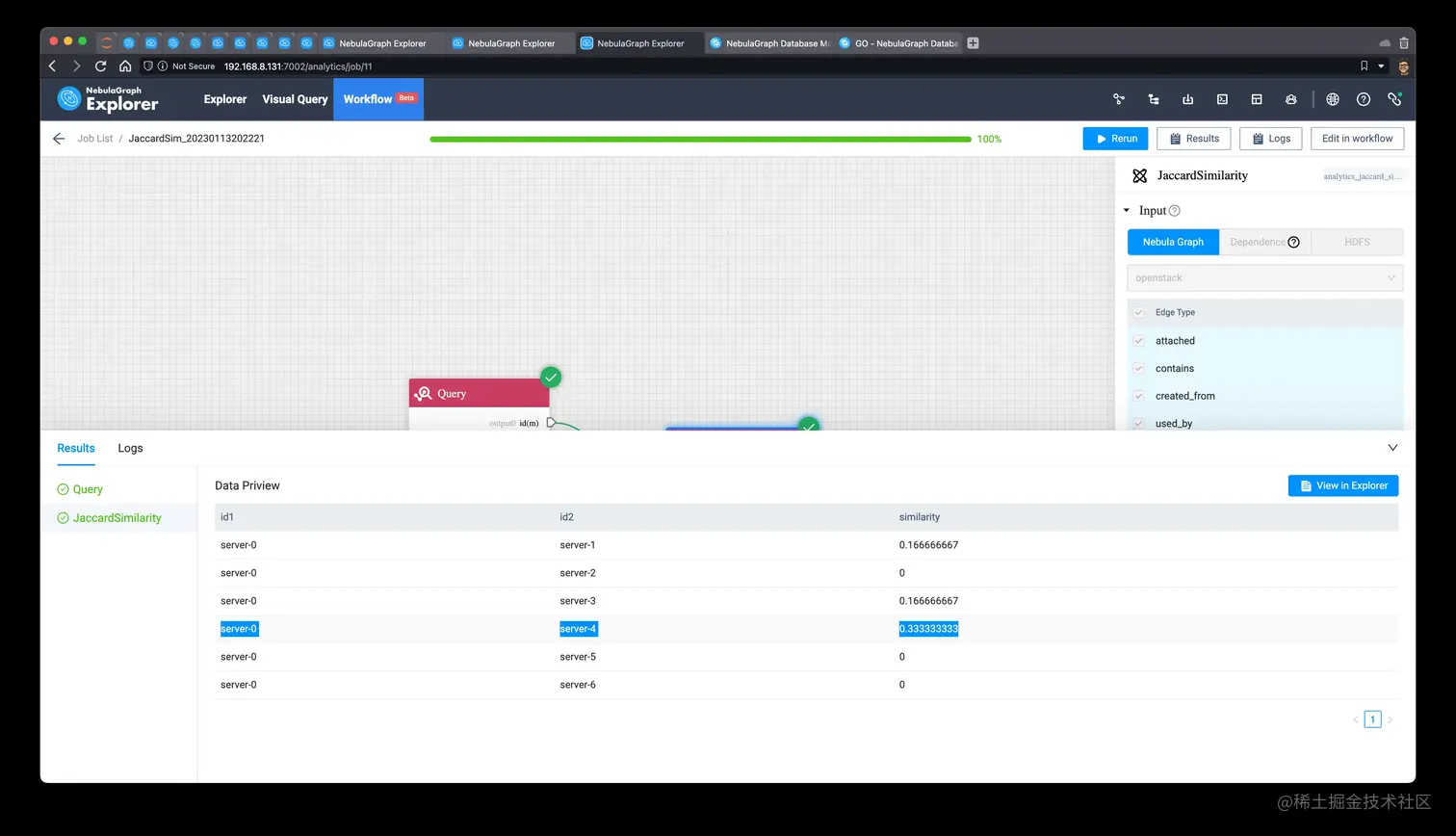Select the HDFS input source
1456x836 pixels.
1357,242
